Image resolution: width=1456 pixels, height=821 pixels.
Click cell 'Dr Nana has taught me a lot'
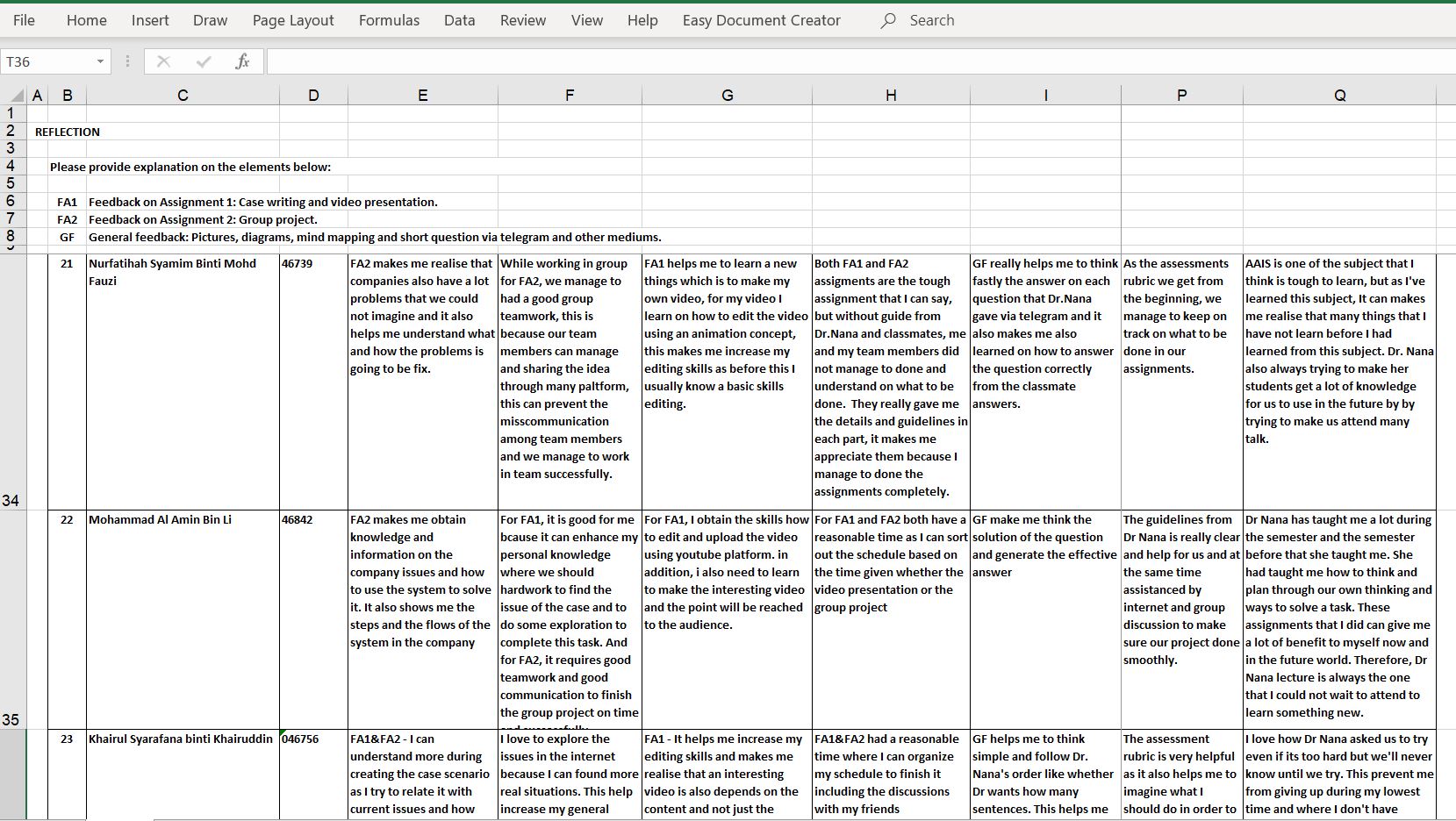pos(1340,620)
